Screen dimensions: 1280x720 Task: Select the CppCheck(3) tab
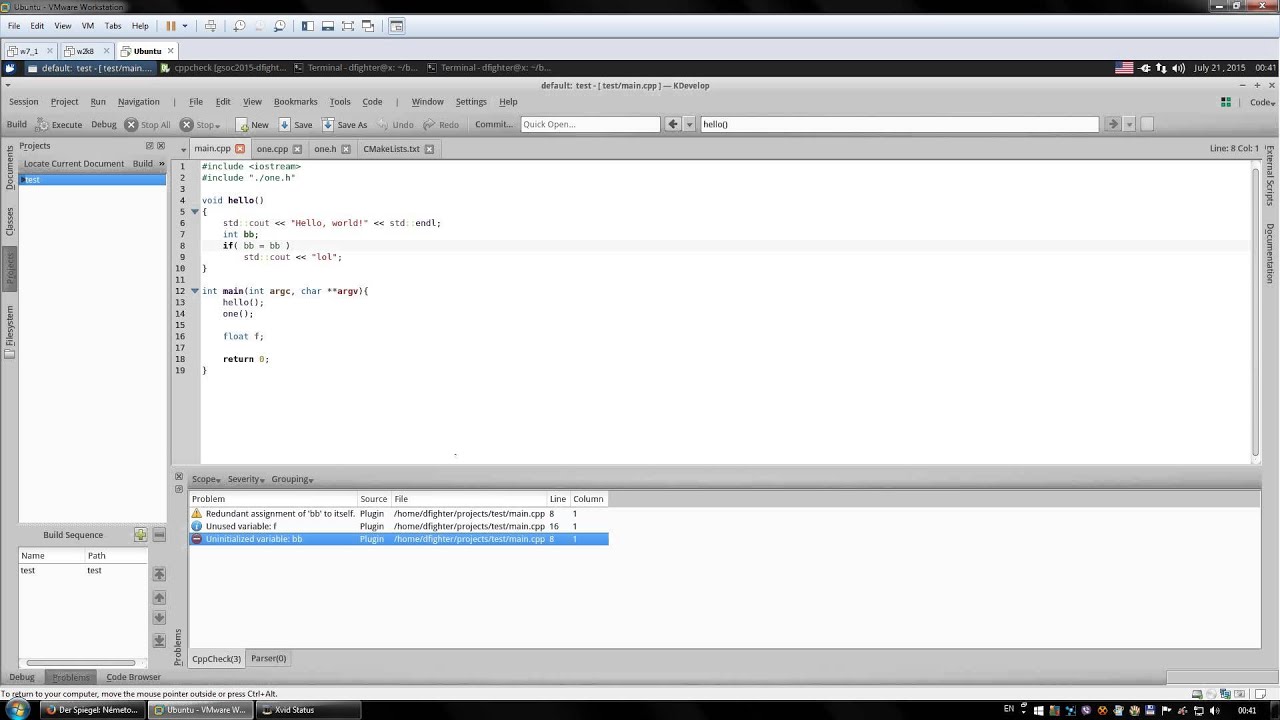[216, 659]
